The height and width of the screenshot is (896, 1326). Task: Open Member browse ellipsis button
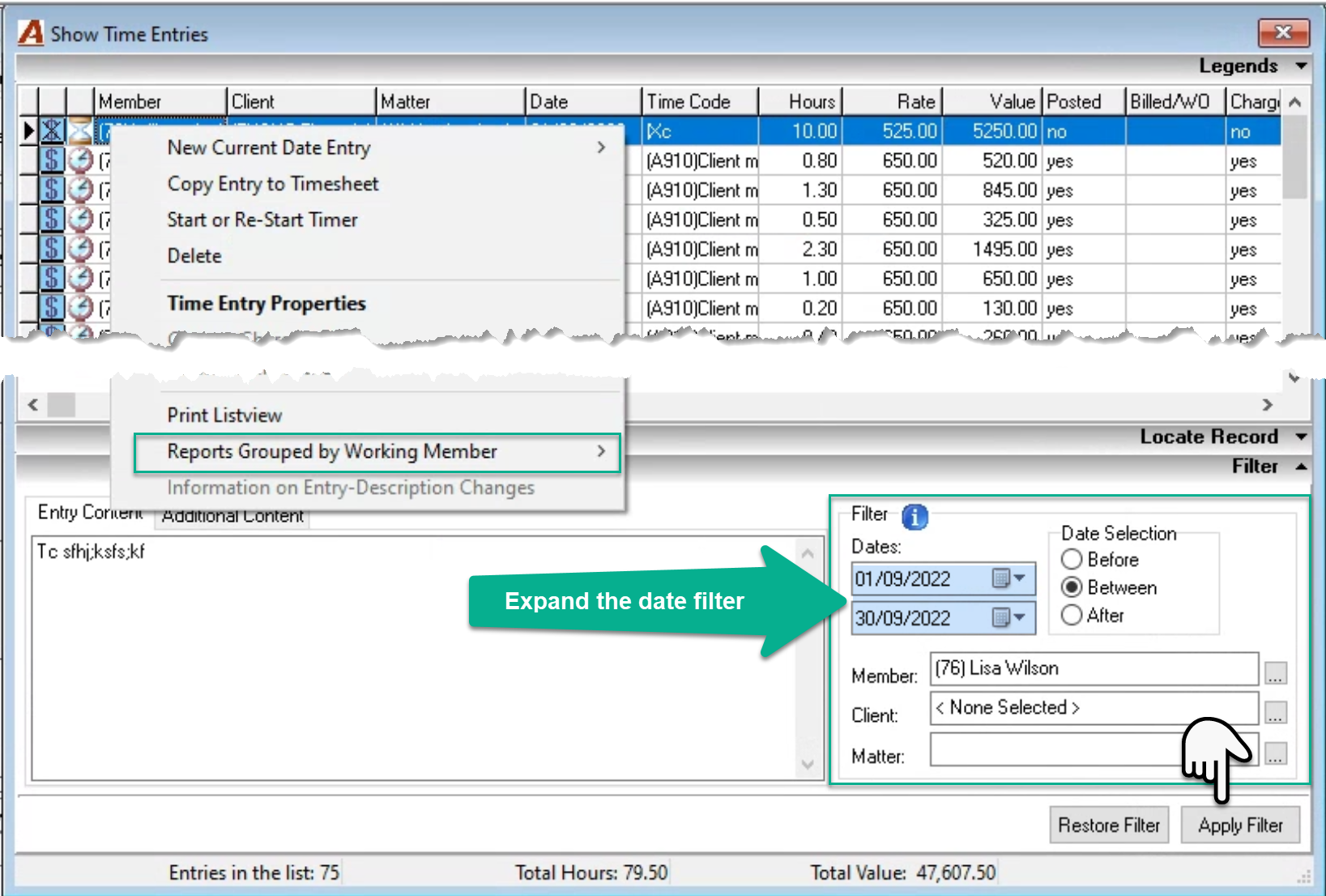1276,672
